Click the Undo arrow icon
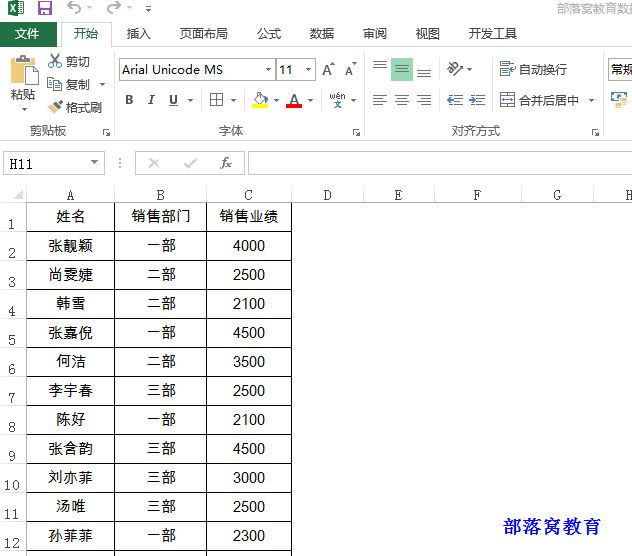The height and width of the screenshot is (556, 632). 74,8
